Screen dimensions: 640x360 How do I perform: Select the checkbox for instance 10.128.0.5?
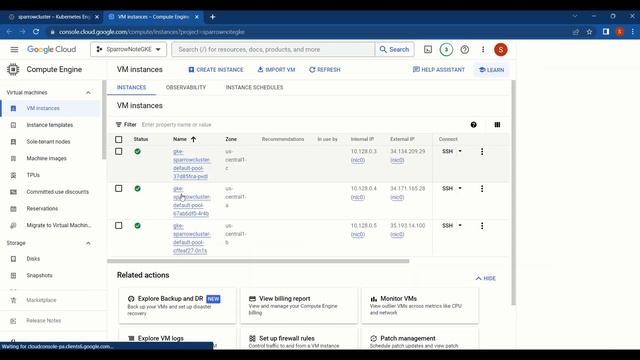(118, 226)
